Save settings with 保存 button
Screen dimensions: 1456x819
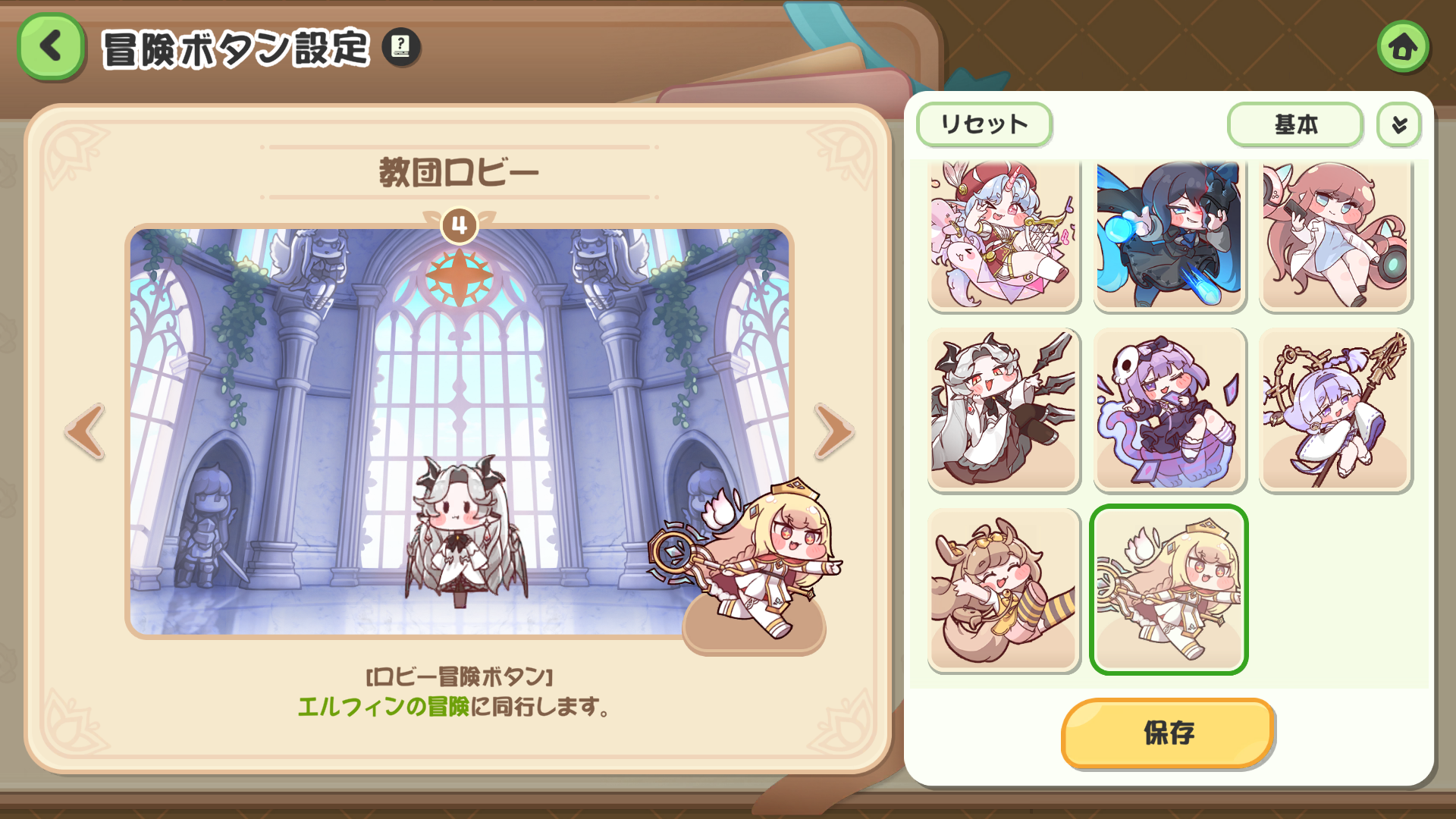click(x=1168, y=733)
